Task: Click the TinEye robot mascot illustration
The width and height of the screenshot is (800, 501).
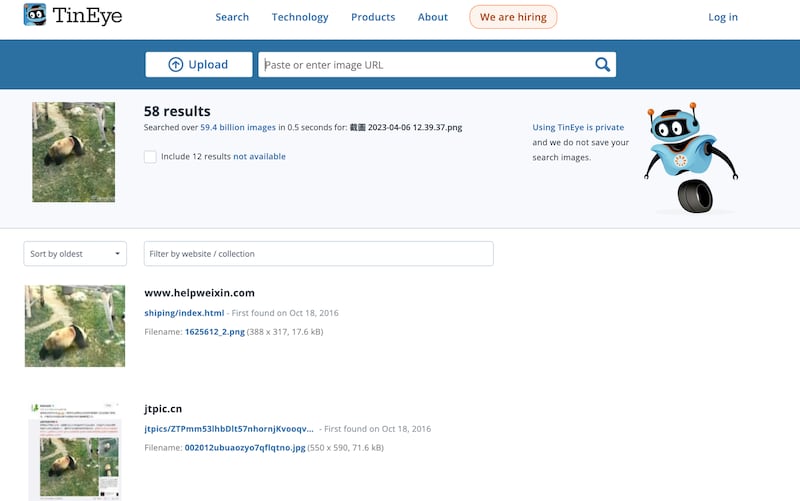Action: pos(691,158)
